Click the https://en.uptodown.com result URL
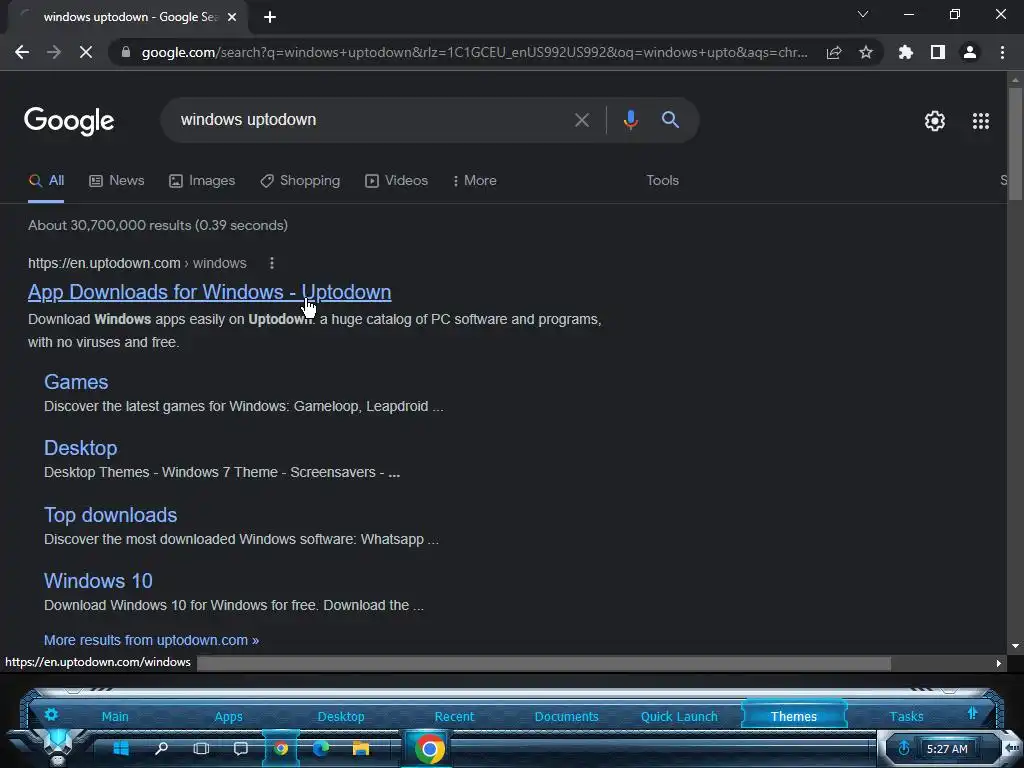Image resolution: width=1024 pixels, height=768 pixels. tap(137, 263)
